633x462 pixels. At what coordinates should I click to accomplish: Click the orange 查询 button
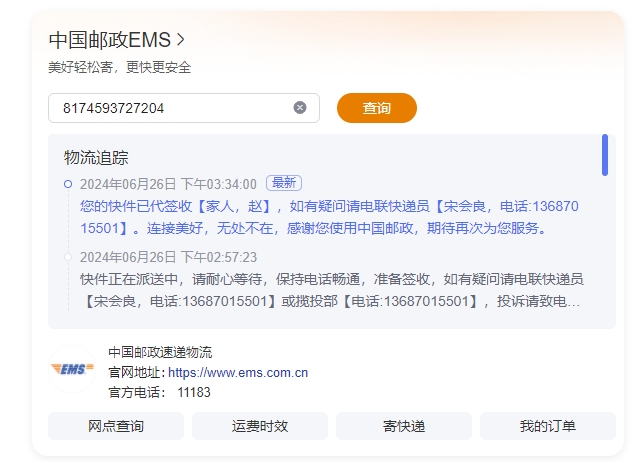tap(377, 108)
